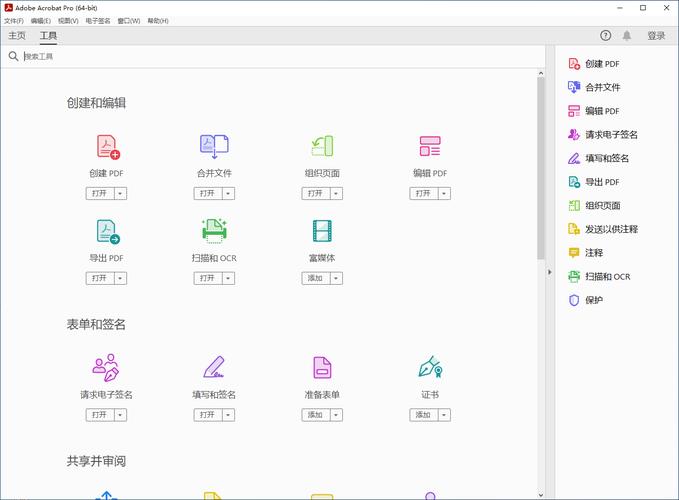Click the 合并文件 icon in the right sidebar
Image resolution: width=679 pixels, height=500 pixels.
pos(574,87)
